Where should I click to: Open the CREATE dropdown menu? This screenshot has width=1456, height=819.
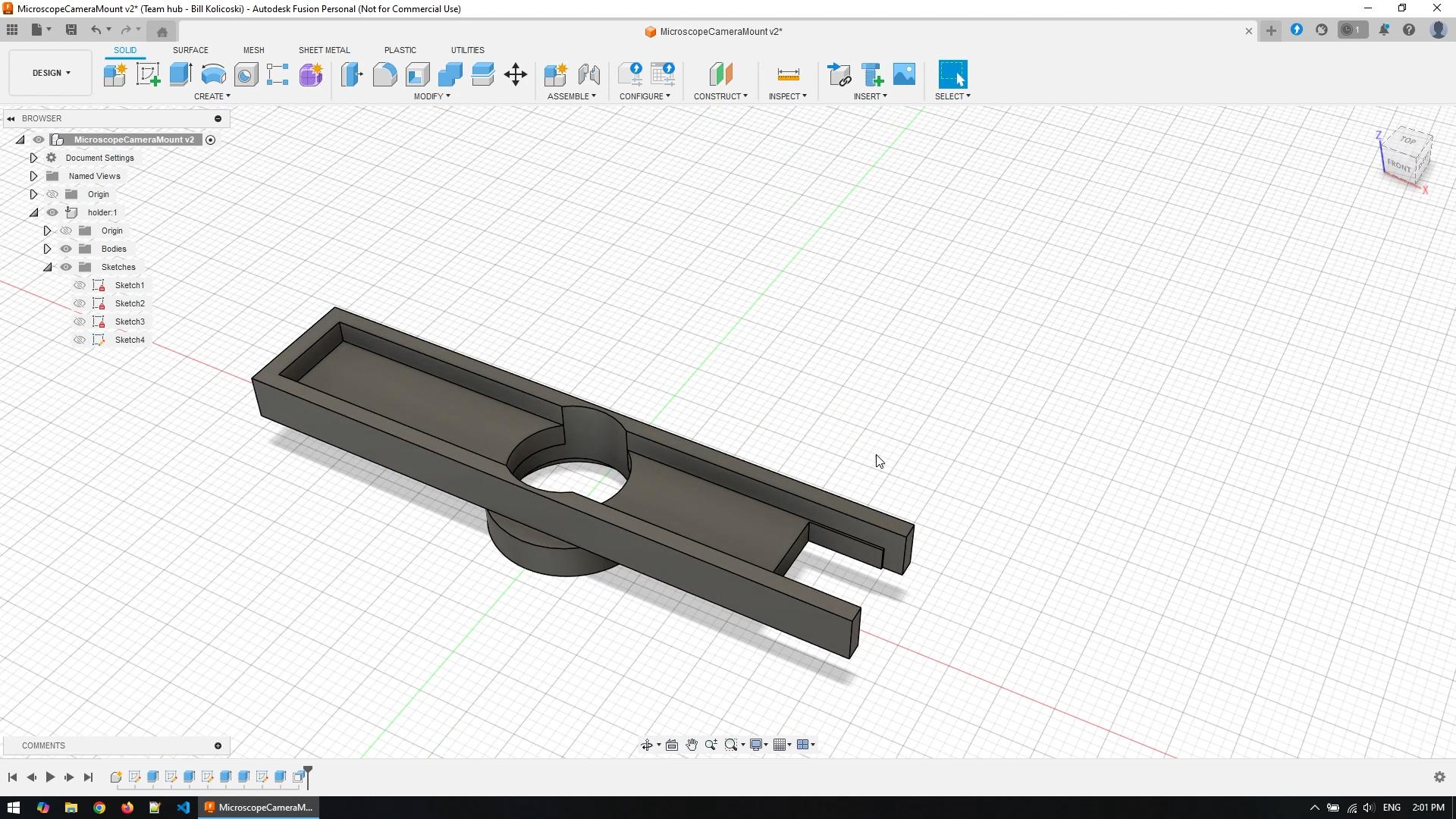[x=212, y=96]
